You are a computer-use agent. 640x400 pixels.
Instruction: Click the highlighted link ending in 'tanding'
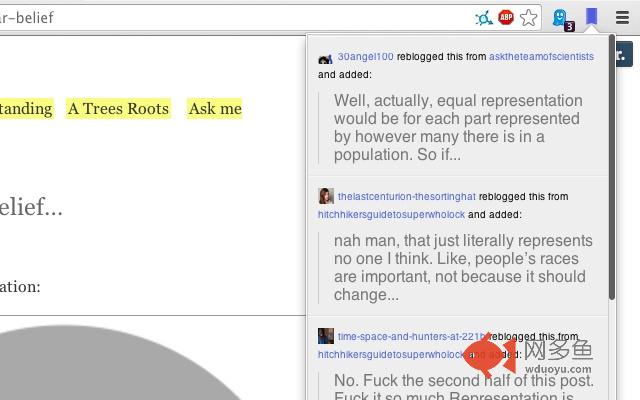click(x=27, y=109)
